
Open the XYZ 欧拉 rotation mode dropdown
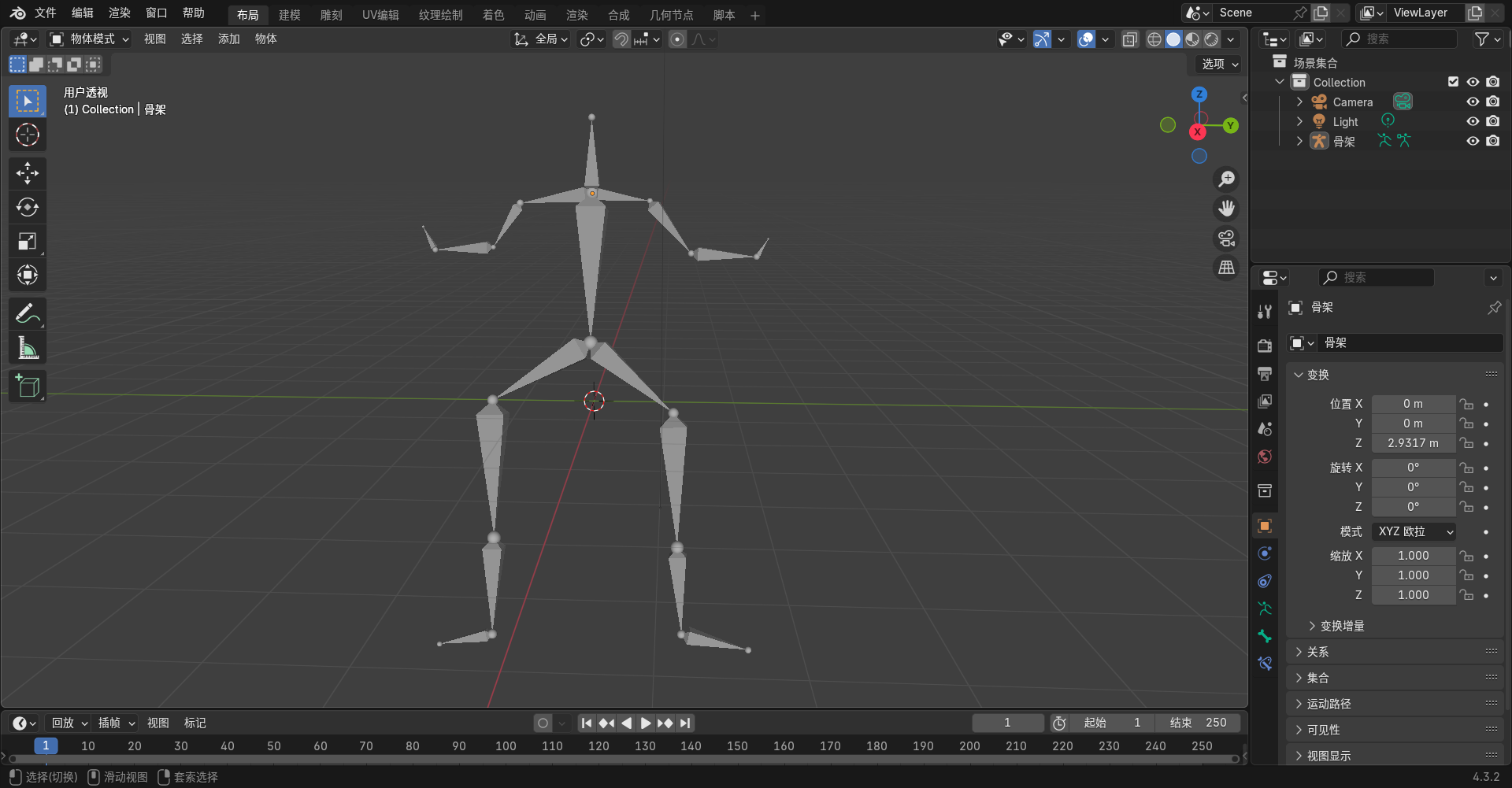1414,532
